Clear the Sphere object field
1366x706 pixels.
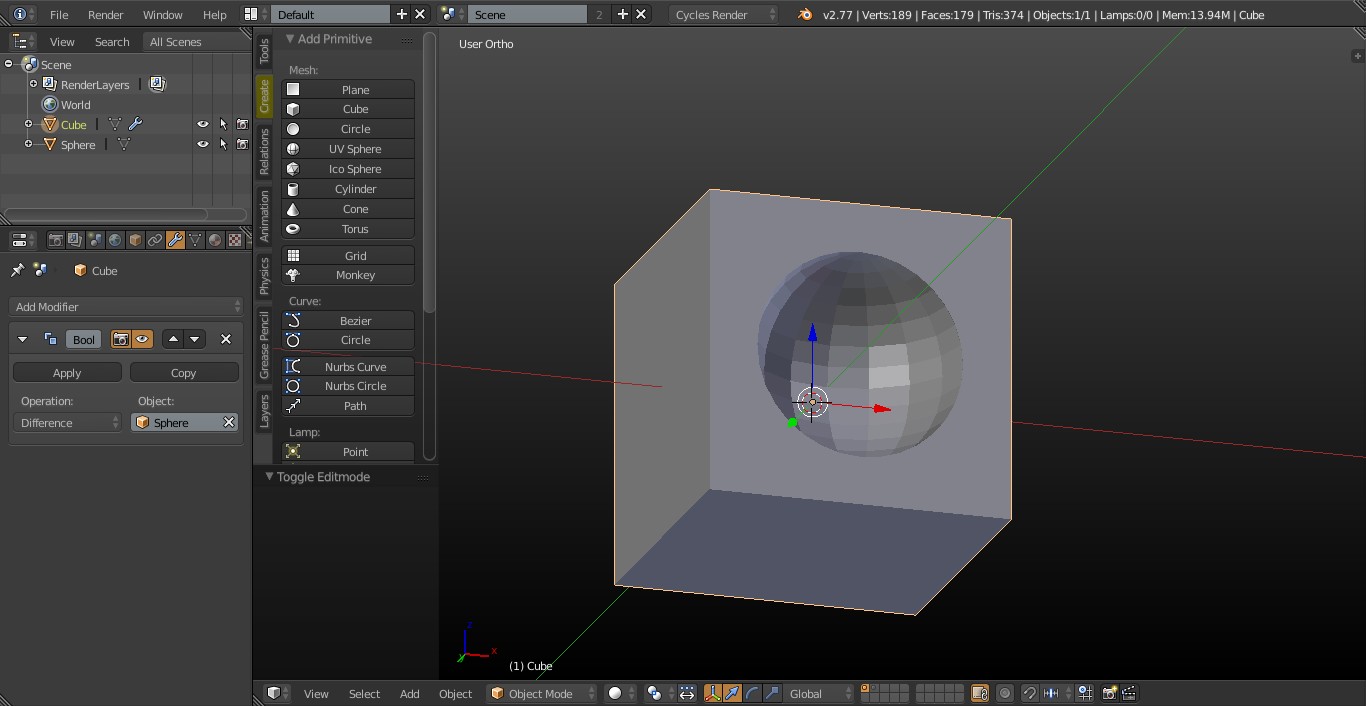coord(229,422)
